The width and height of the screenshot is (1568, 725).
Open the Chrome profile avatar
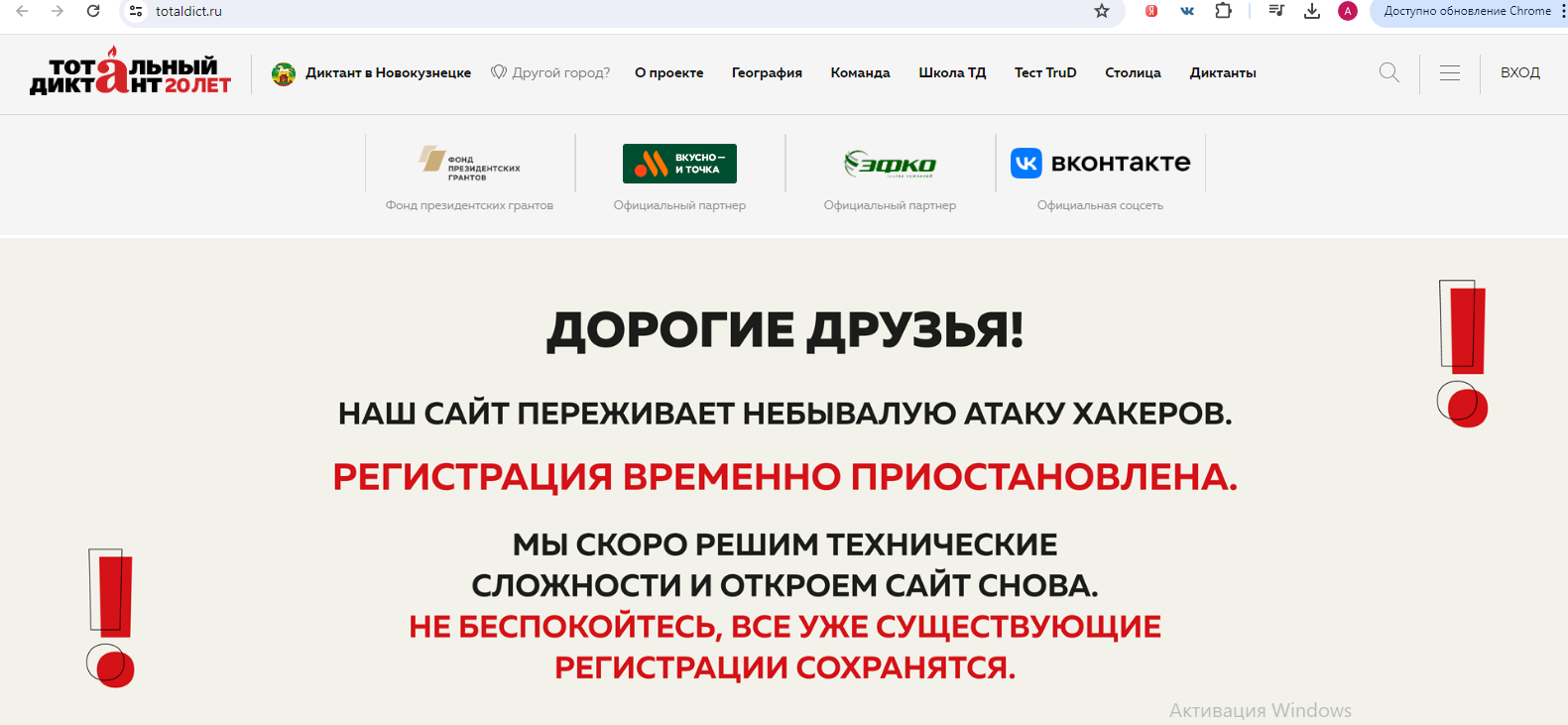[x=1347, y=11]
